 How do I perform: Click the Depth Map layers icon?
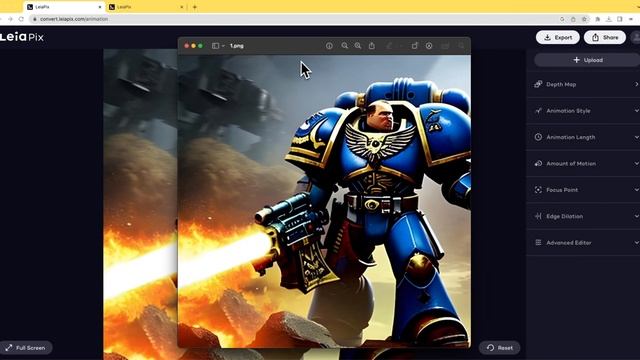538,84
